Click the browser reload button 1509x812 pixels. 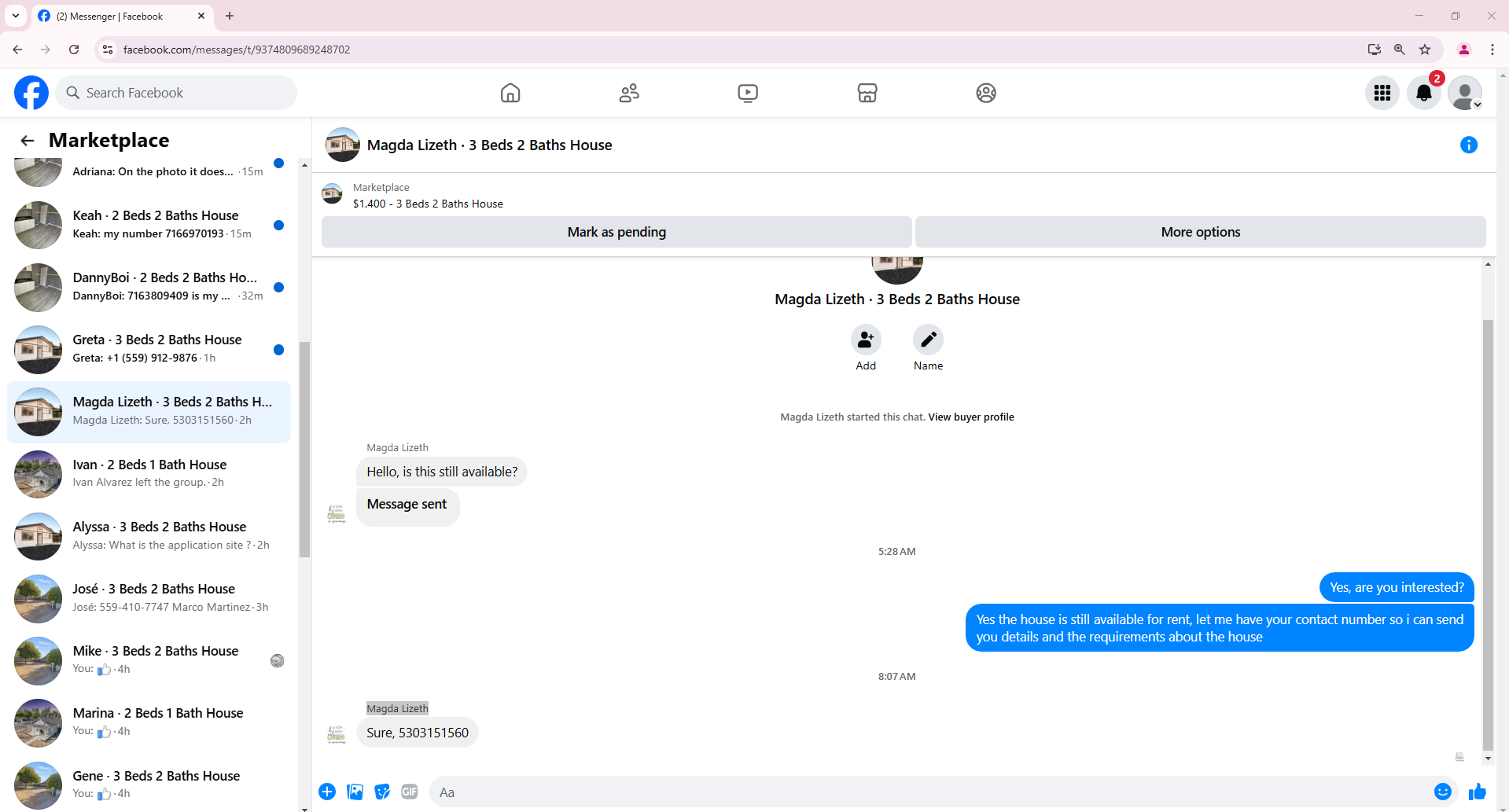74,50
